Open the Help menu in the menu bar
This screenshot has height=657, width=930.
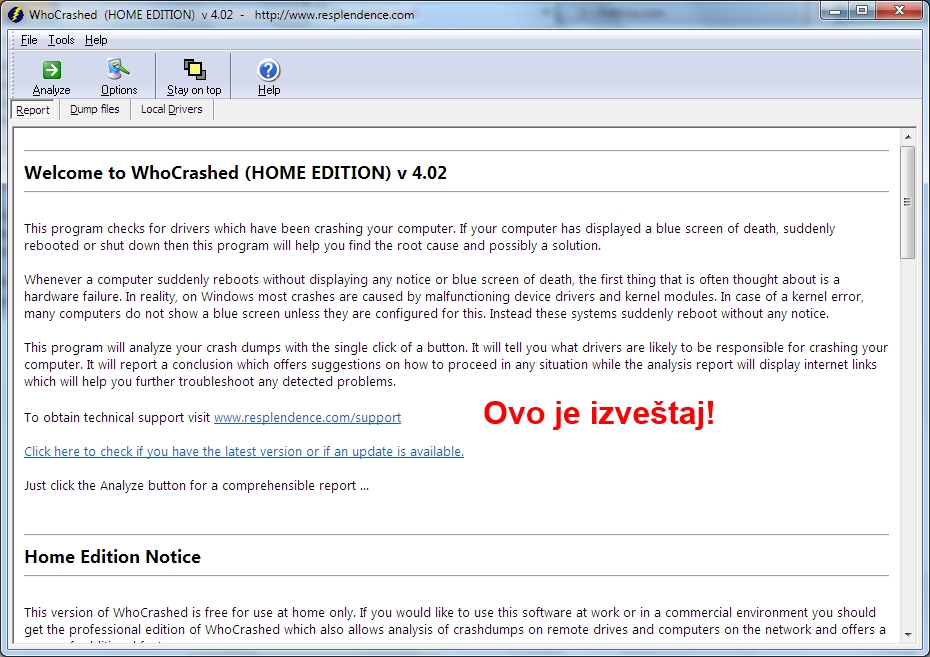click(95, 40)
